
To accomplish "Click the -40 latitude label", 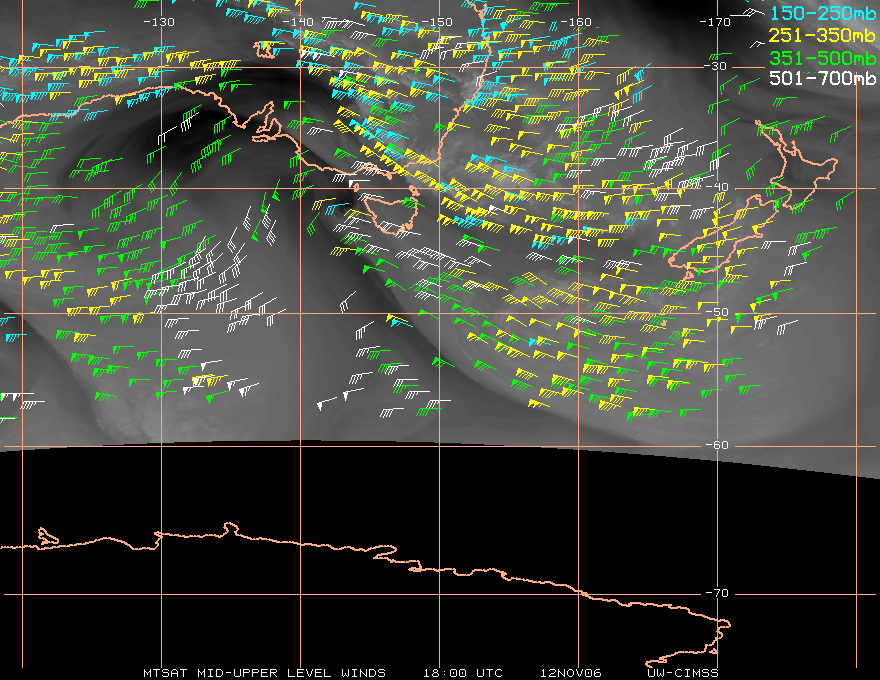I will point(717,187).
